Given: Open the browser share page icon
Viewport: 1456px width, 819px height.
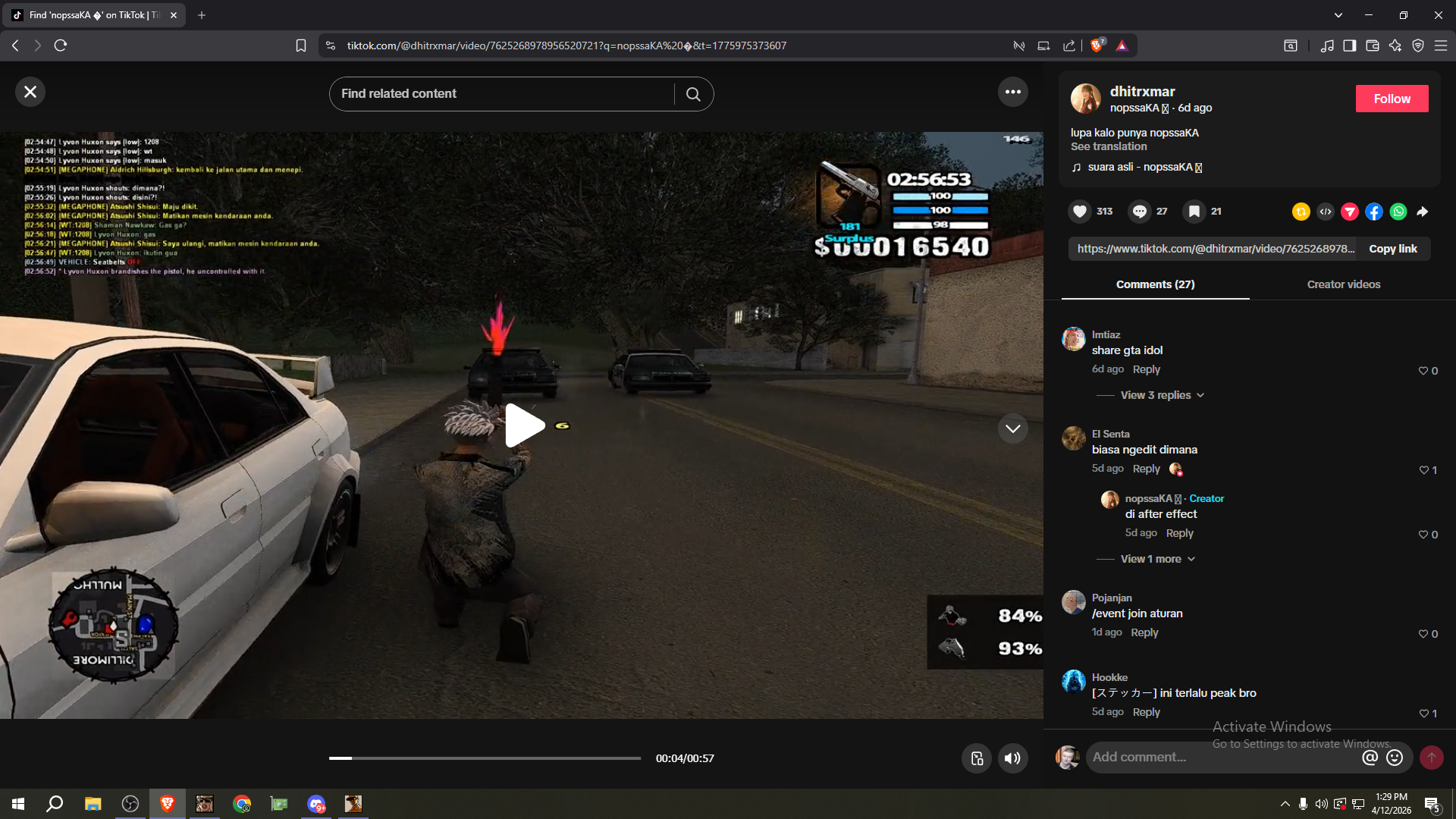Looking at the screenshot, I should (x=1069, y=45).
